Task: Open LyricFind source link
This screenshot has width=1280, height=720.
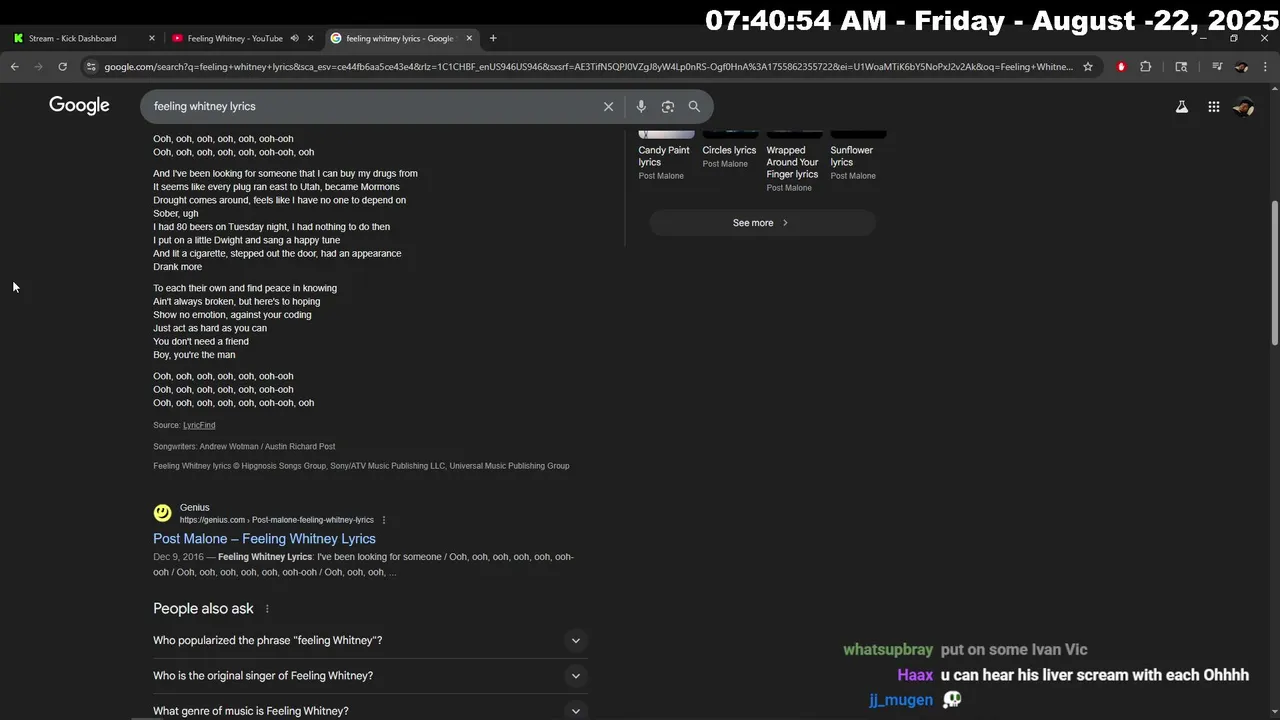Action: [x=199, y=425]
